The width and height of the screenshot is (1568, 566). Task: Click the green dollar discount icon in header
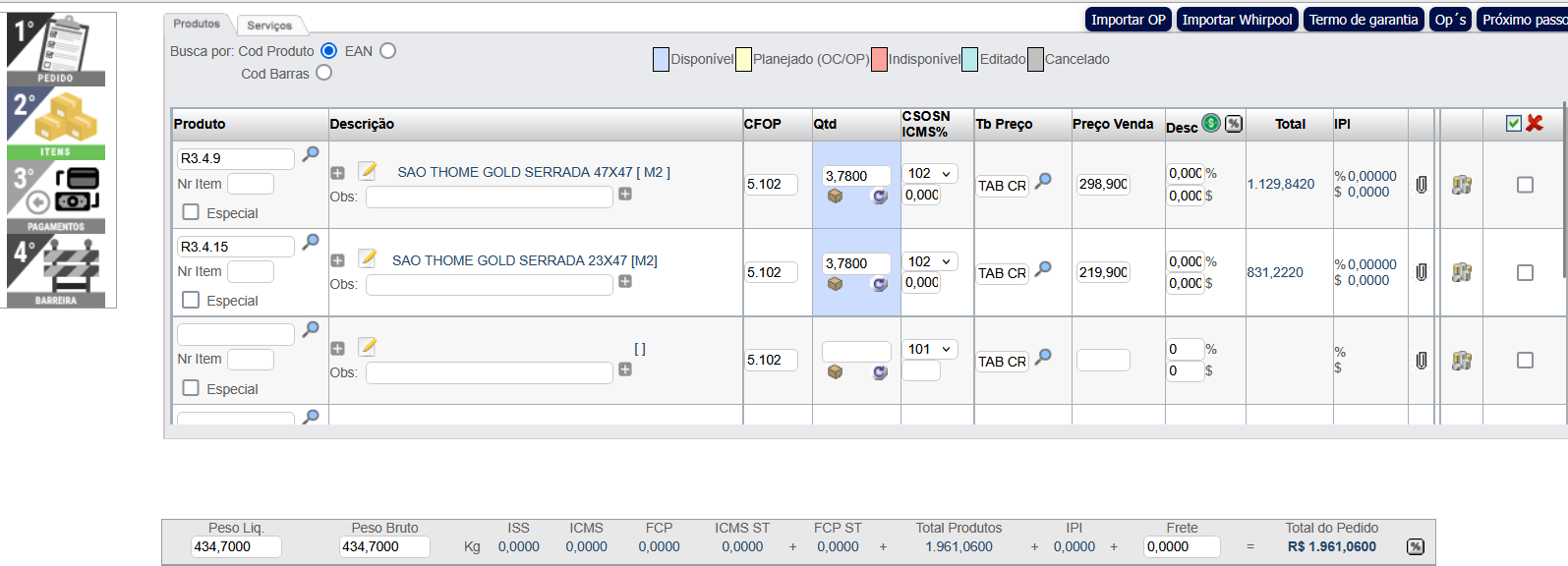[1211, 123]
